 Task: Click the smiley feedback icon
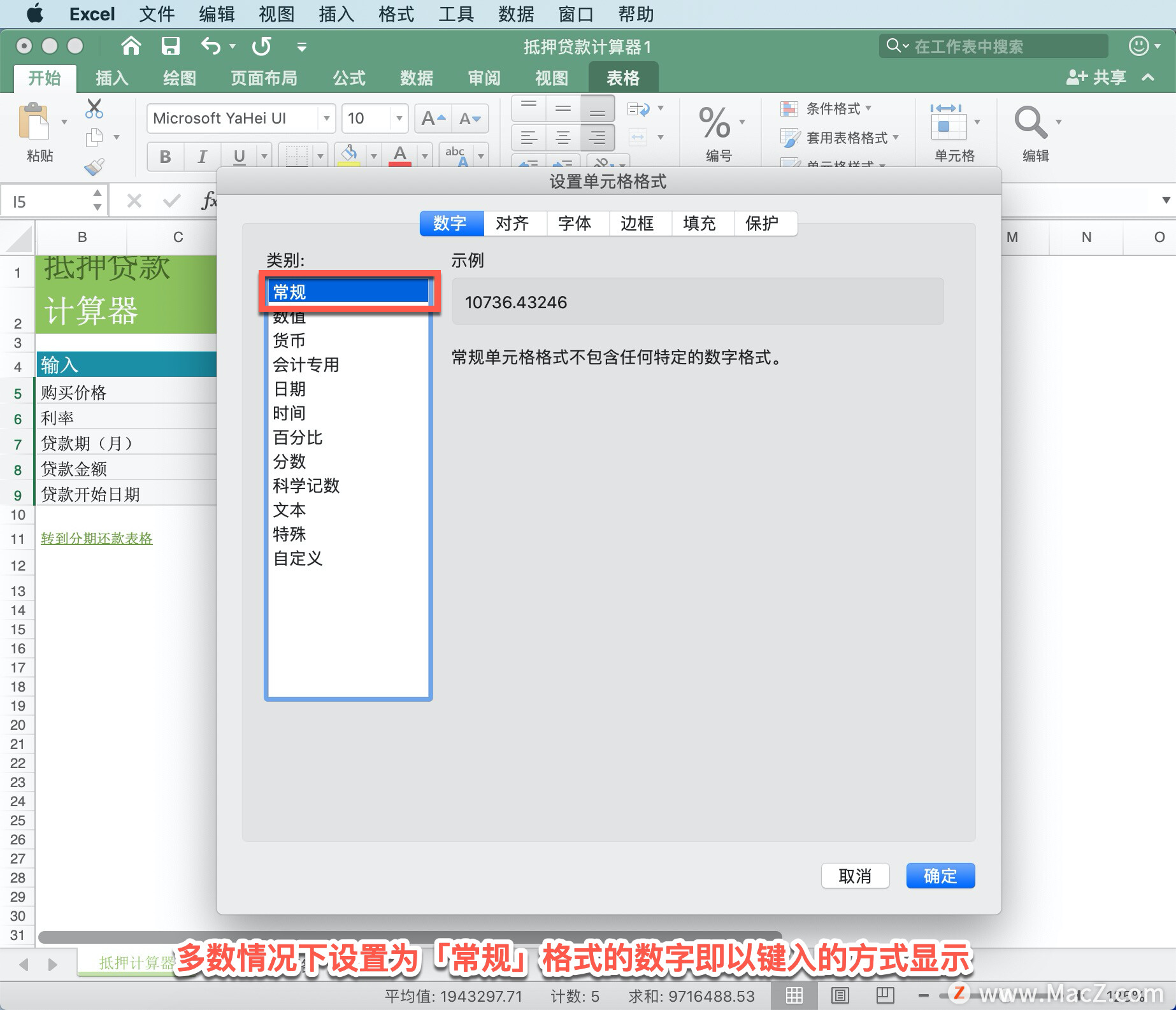(1139, 46)
